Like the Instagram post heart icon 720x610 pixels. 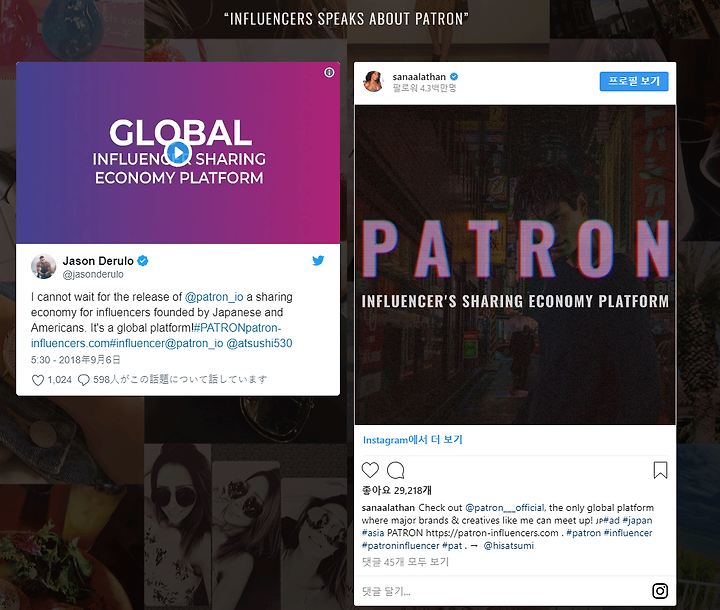370,470
